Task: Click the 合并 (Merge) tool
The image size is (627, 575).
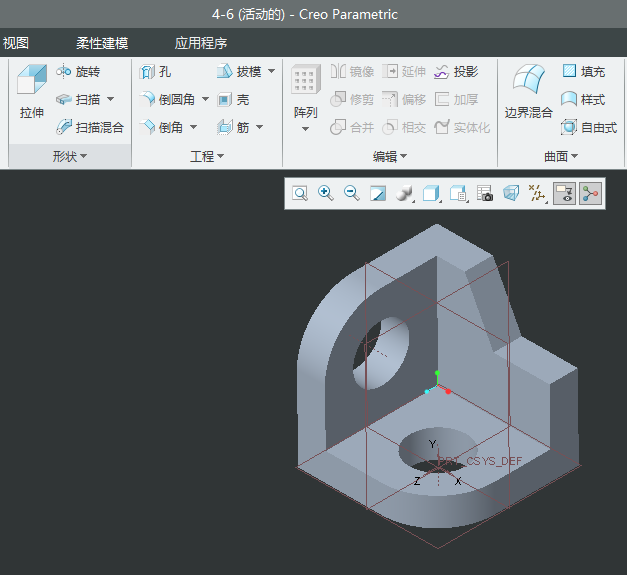Action: (x=352, y=127)
